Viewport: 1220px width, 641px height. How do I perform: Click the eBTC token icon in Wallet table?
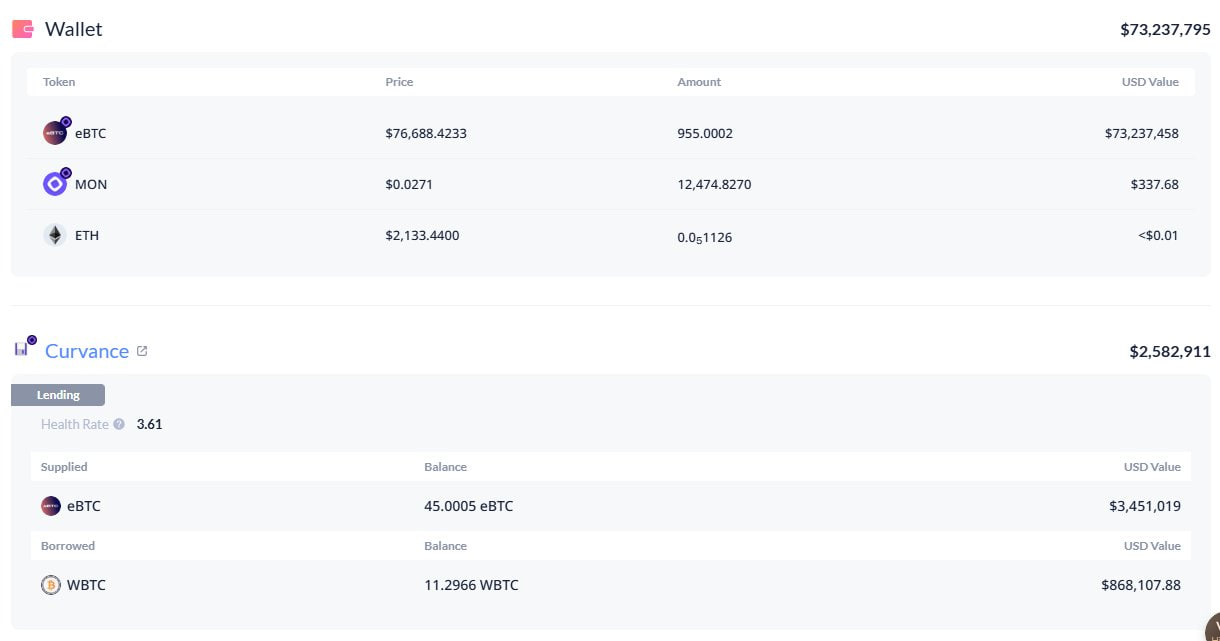55,132
